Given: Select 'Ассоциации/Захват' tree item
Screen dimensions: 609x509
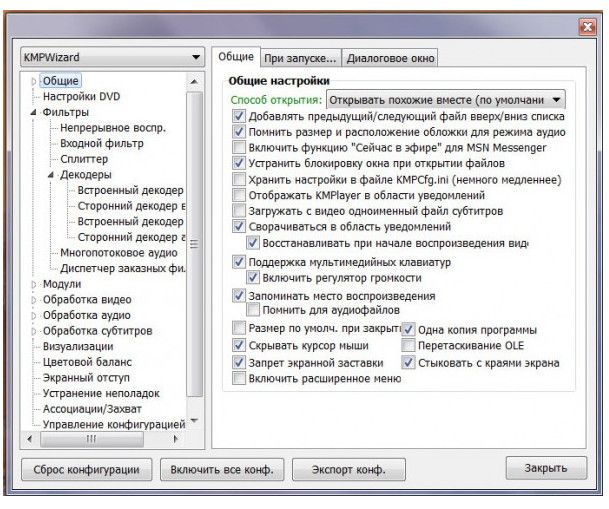Looking at the screenshot, I should pos(92,409).
